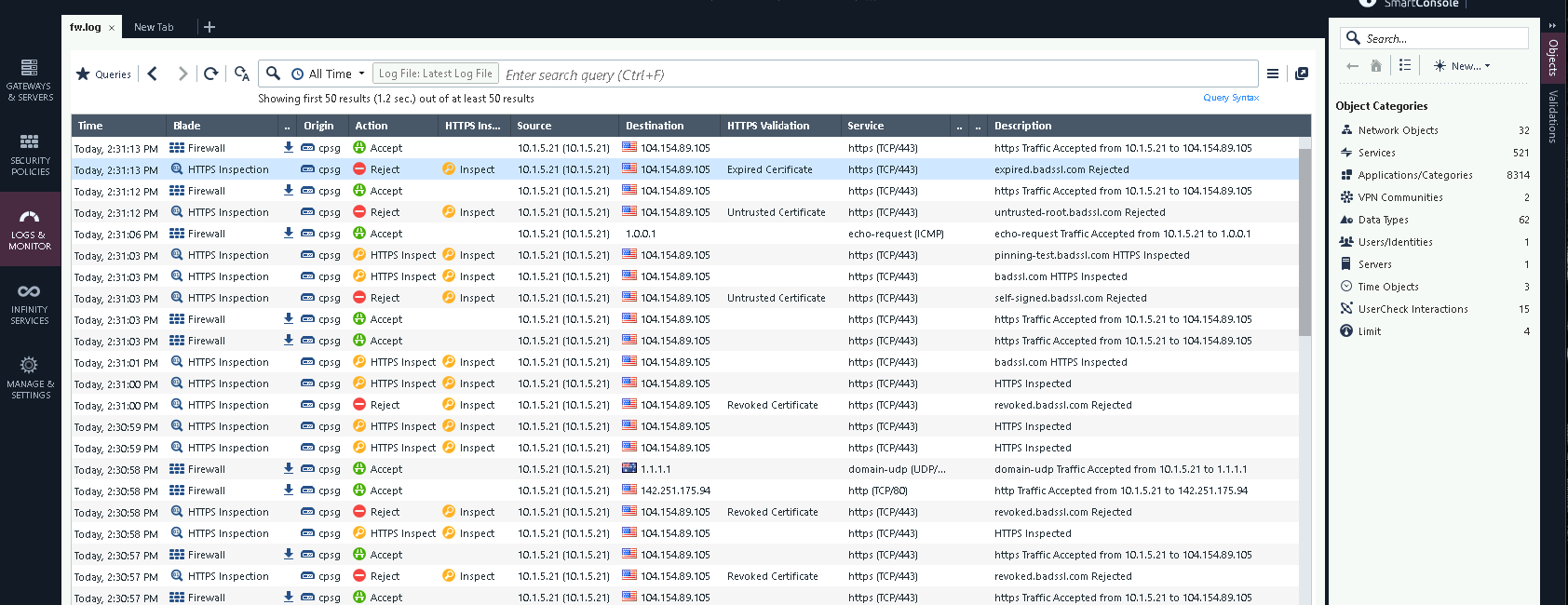Open logs in new window icon
The image size is (1568, 605).
point(1302,74)
